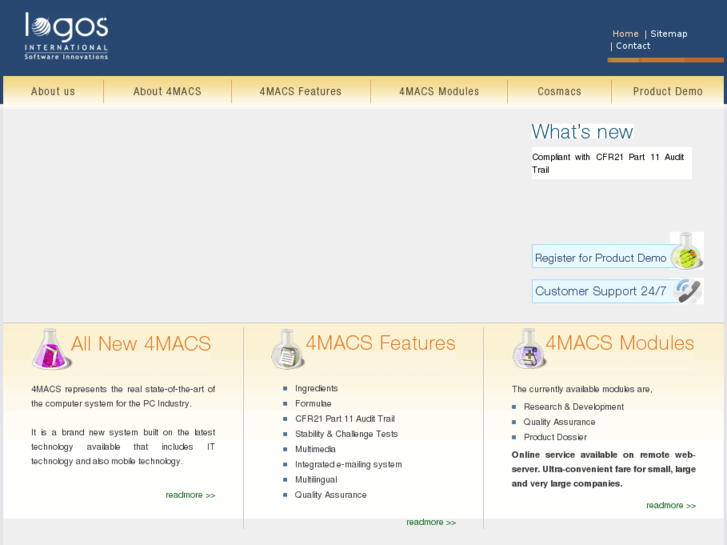Open the Contact link
This screenshot has height=545, width=727.
[x=633, y=46]
